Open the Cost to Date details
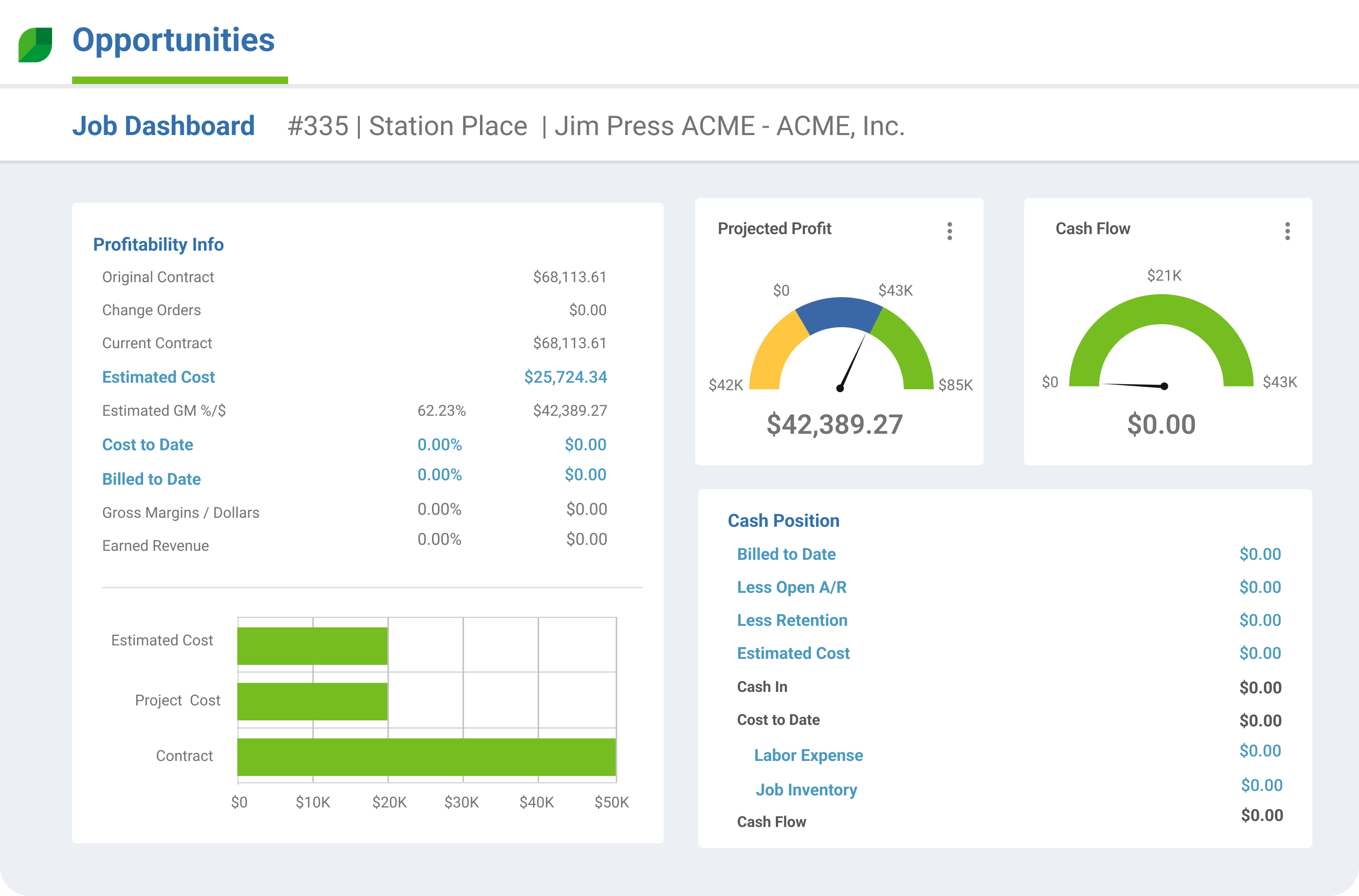Viewport: 1359px width, 896px height. (148, 445)
